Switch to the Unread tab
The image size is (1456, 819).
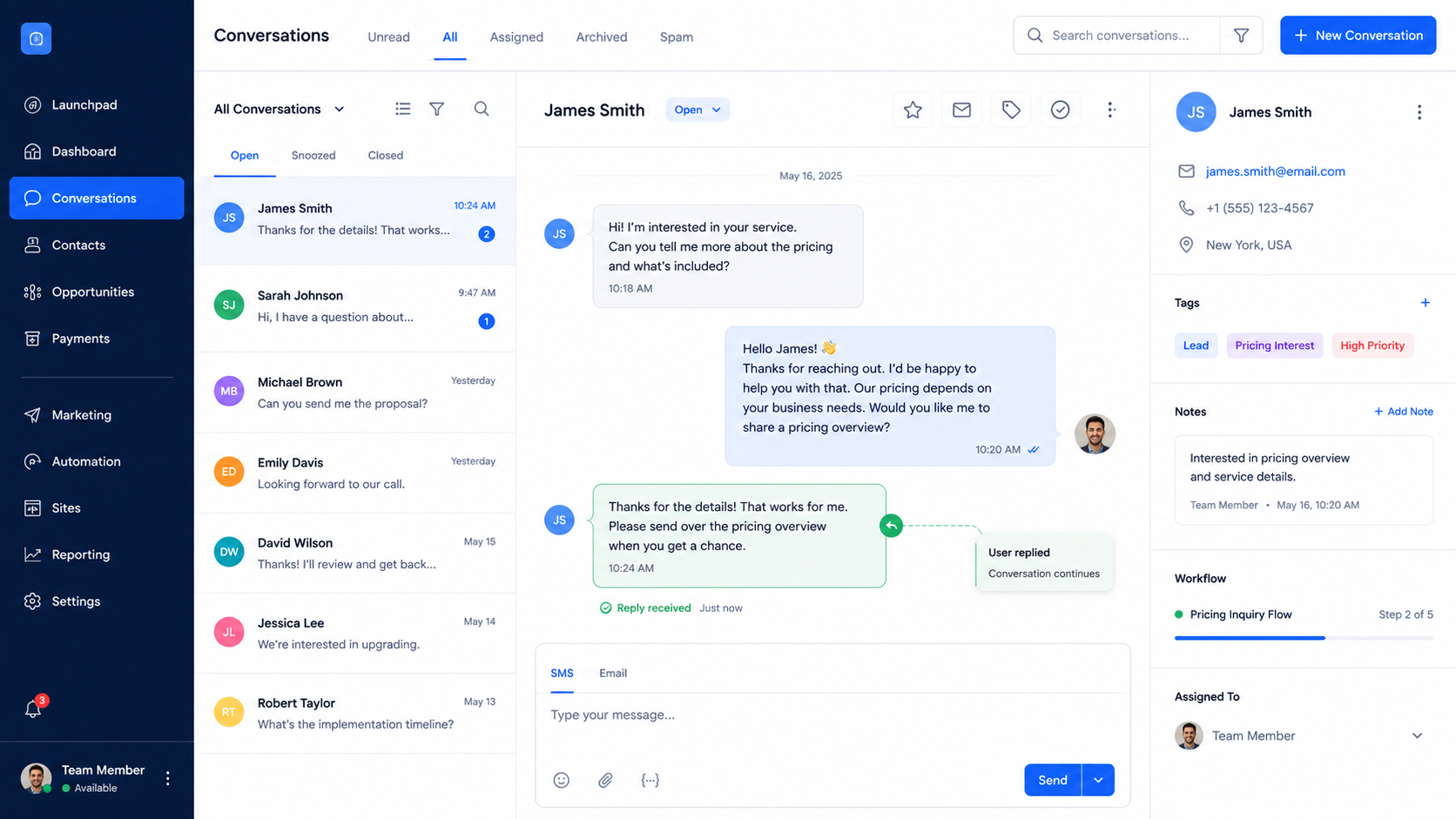(x=388, y=37)
